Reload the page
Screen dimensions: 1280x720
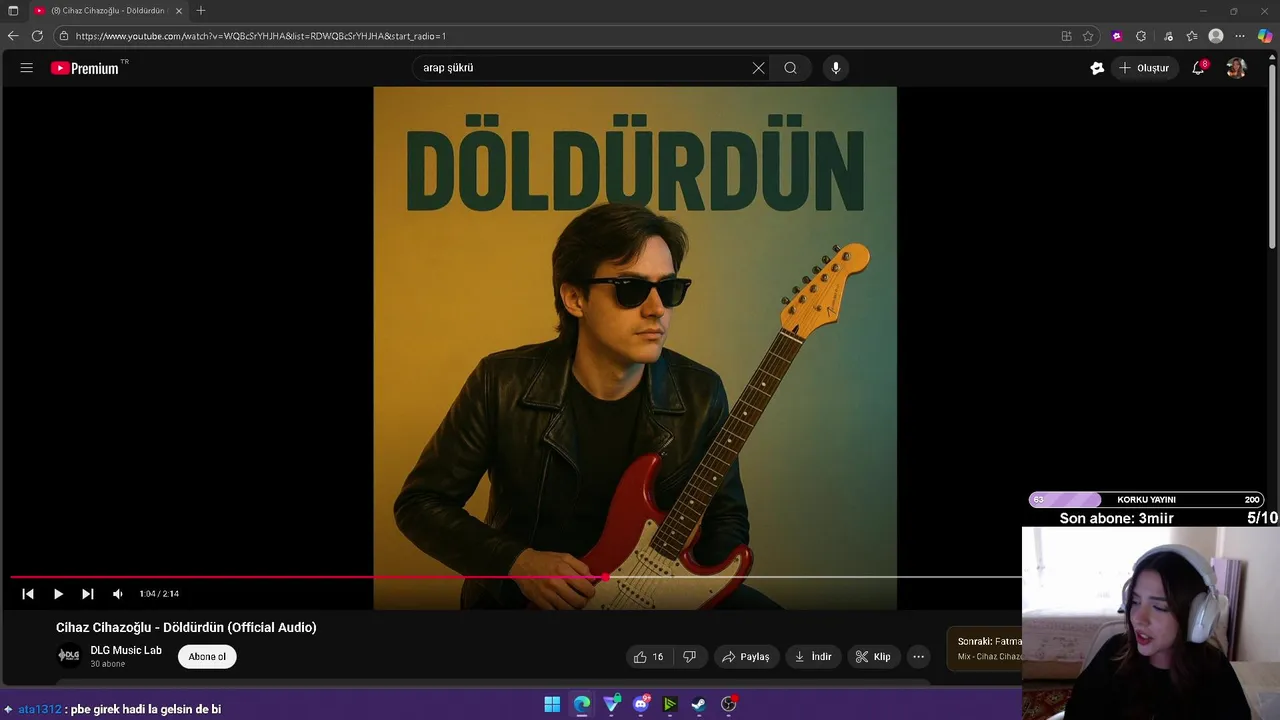tap(37, 36)
